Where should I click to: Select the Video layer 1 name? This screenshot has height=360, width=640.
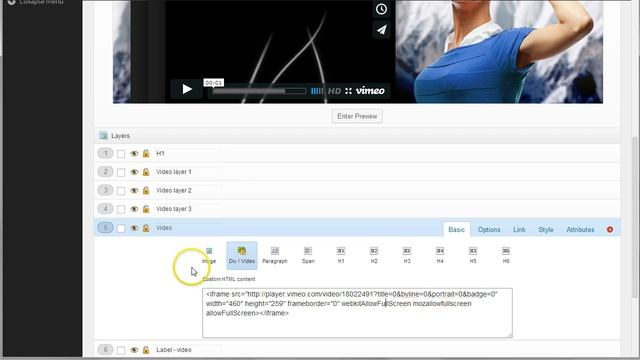[x=174, y=172]
